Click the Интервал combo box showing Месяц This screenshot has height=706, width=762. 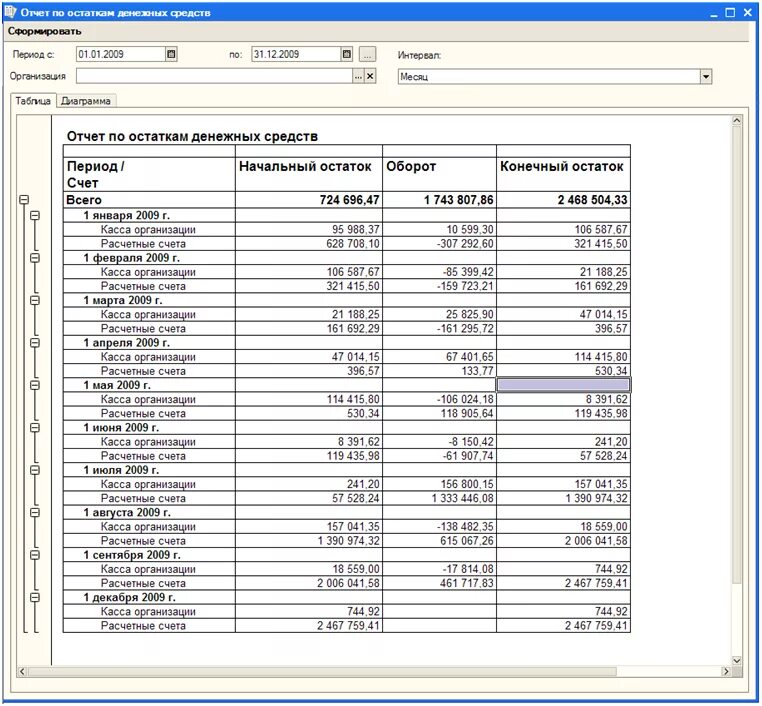pos(549,76)
